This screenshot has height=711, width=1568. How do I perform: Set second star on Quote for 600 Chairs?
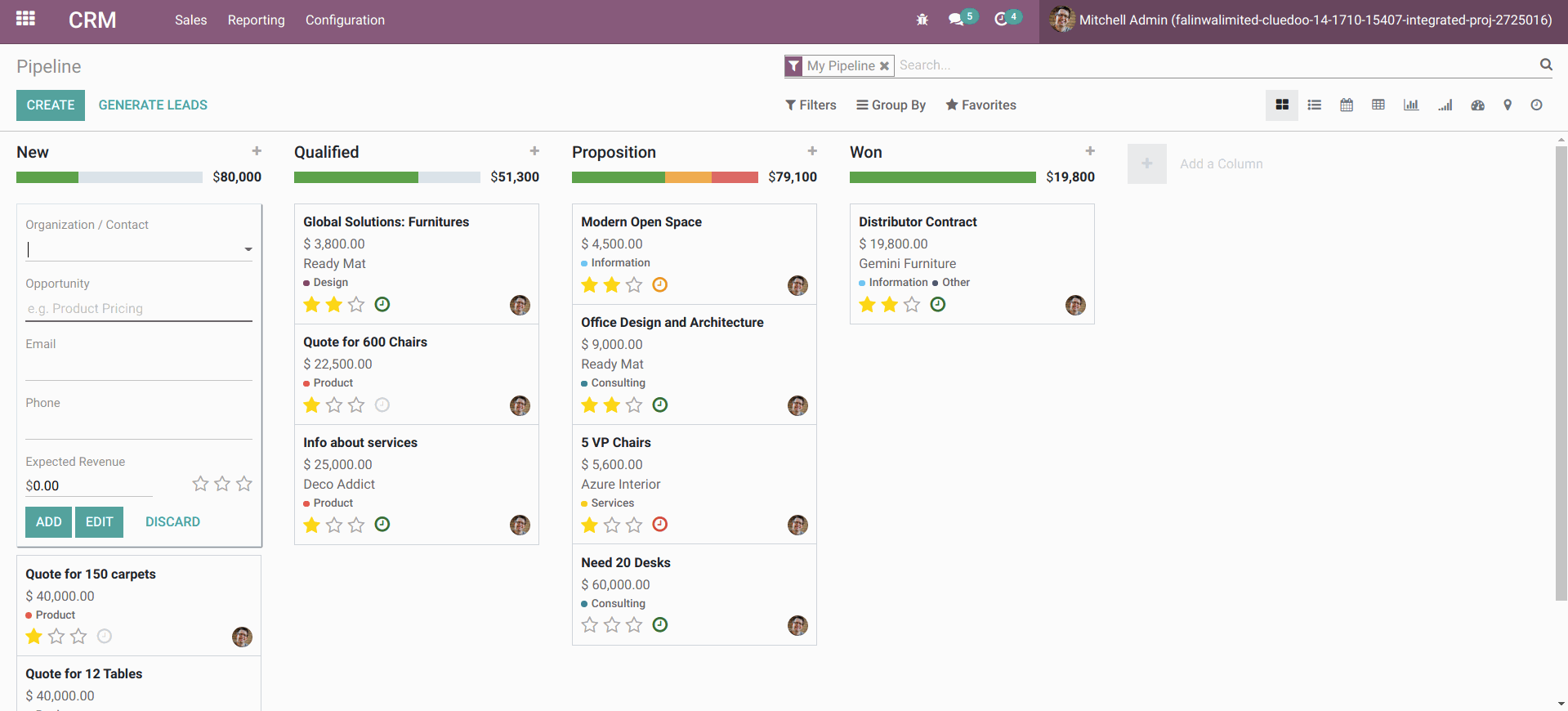click(334, 405)
